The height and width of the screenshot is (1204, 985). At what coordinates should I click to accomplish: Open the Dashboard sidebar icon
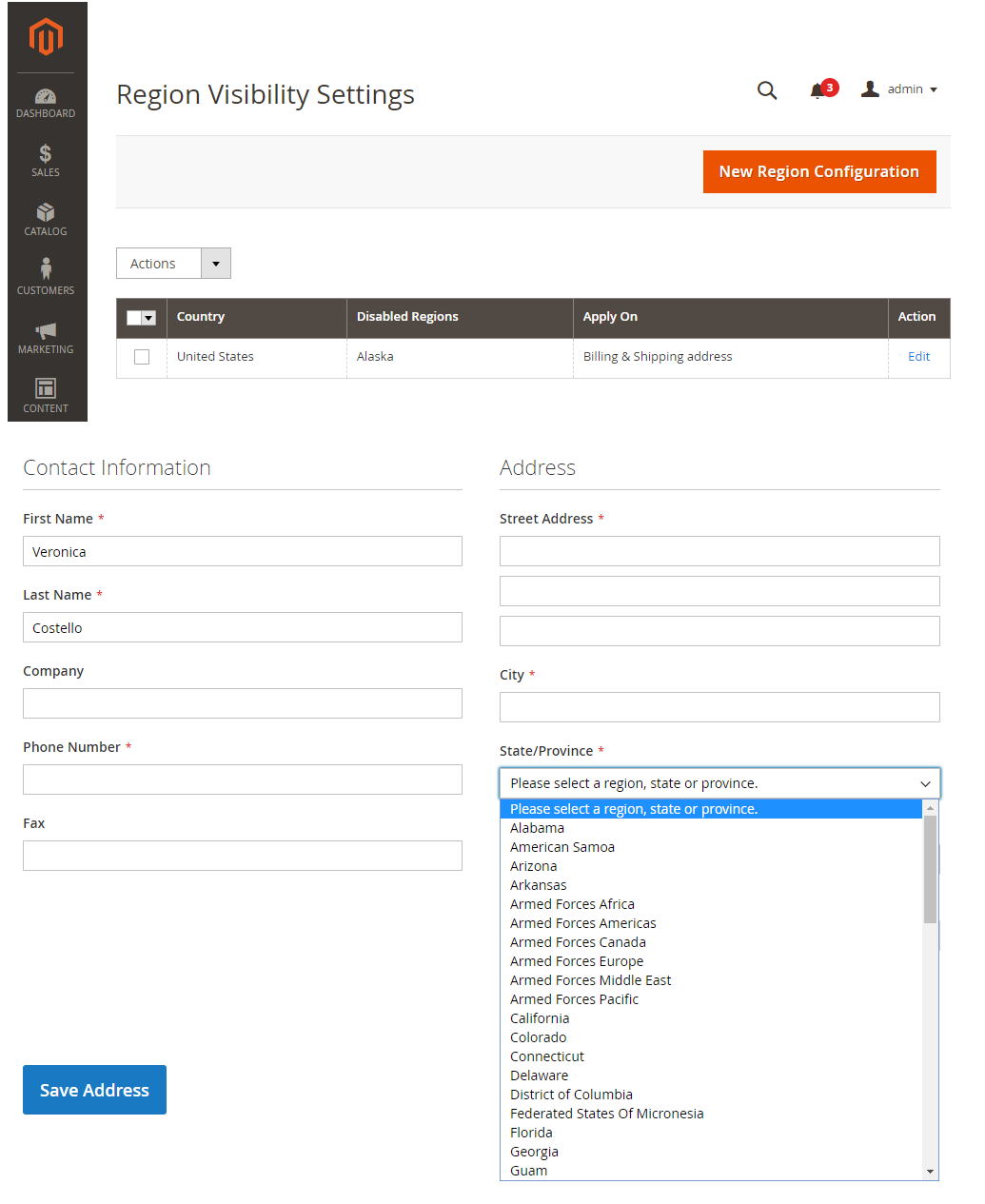pos(46,96)
